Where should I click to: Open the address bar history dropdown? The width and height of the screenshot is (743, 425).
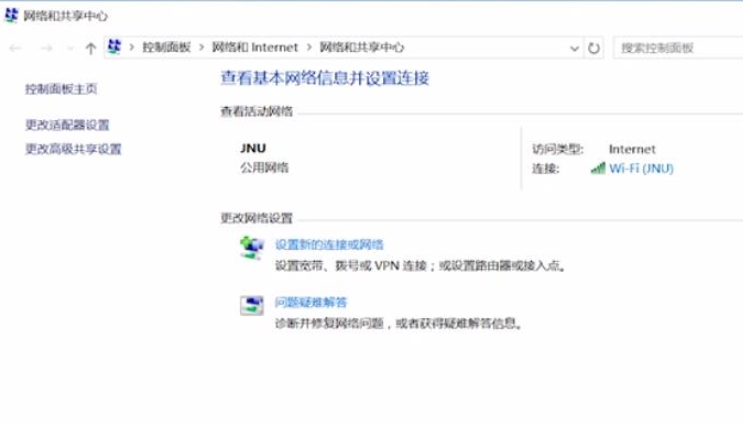[574, 48]
